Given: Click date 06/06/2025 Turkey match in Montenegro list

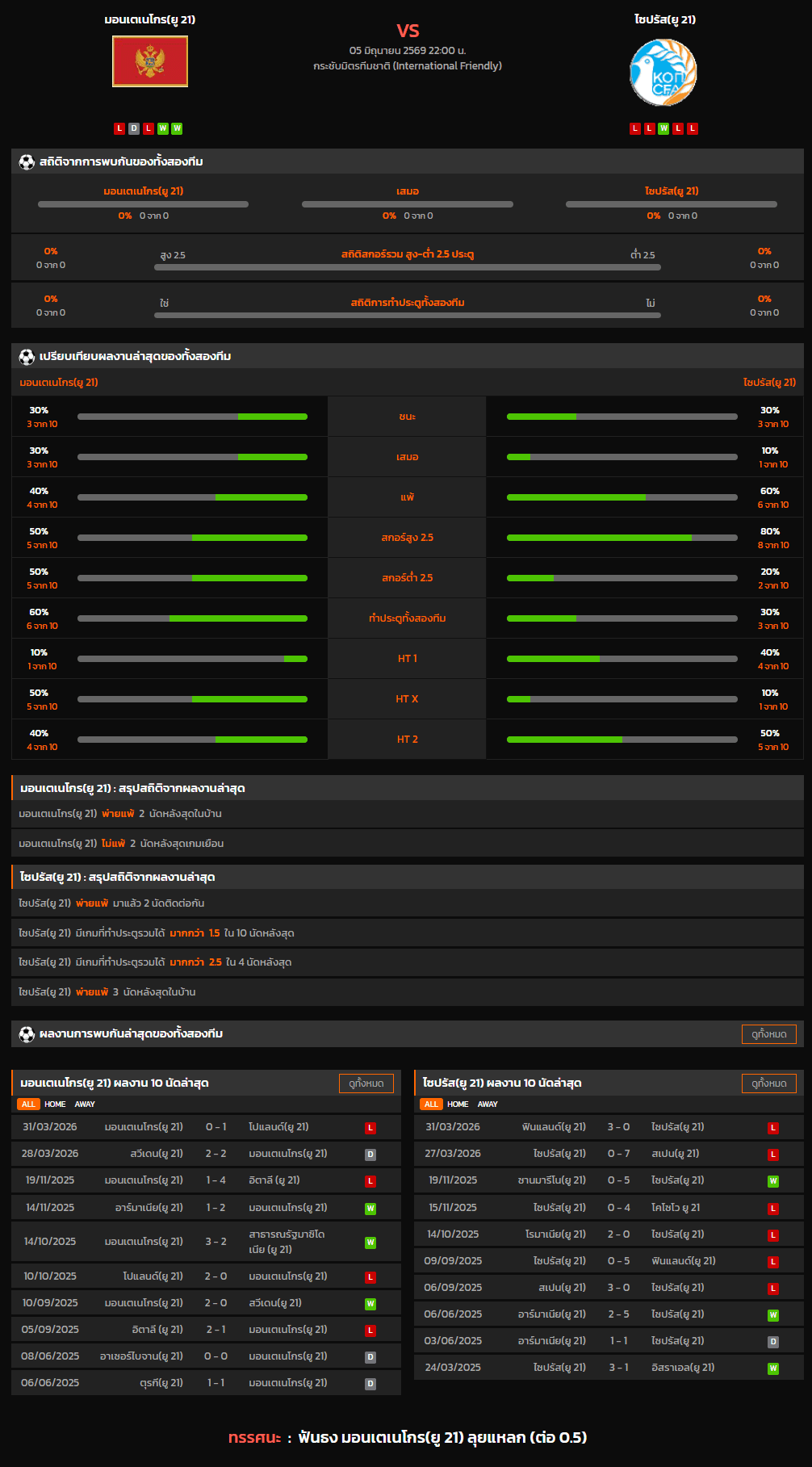Looking at the screenshot, I should pos(50,1383).
